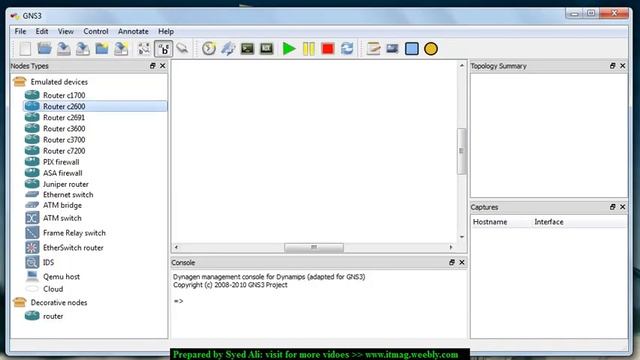This screenshot has width=640, height=360.
Task: Click the Add a note icon
Action: point(373,49)
